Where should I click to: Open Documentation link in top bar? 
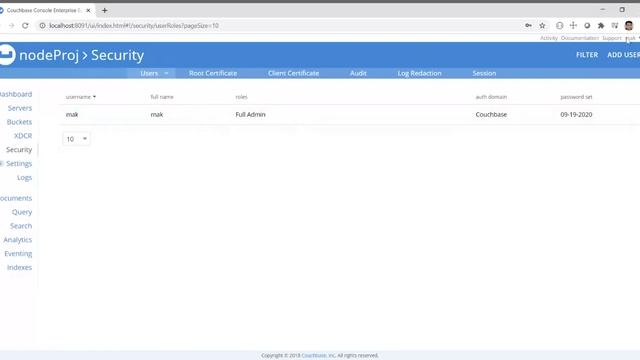coord(580,38)
